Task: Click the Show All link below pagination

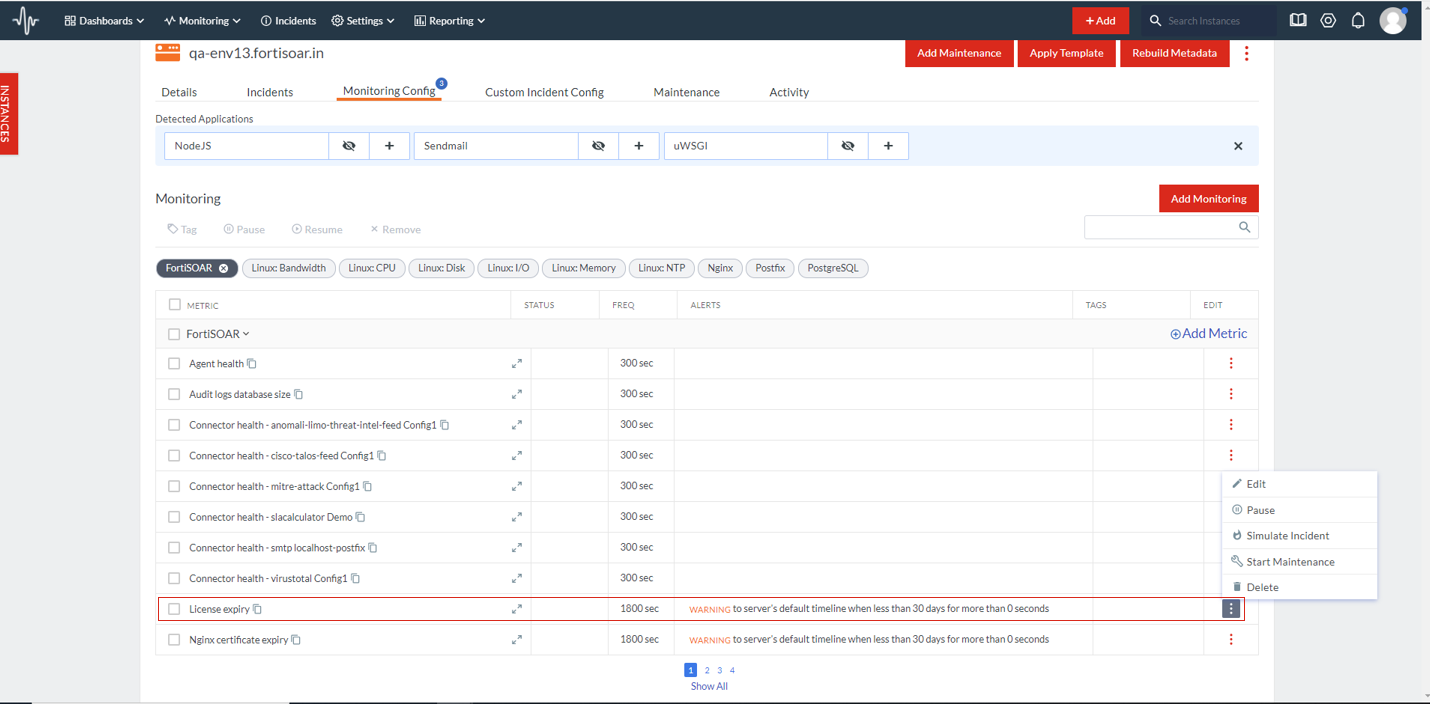Action: click(x=709, y=686)
